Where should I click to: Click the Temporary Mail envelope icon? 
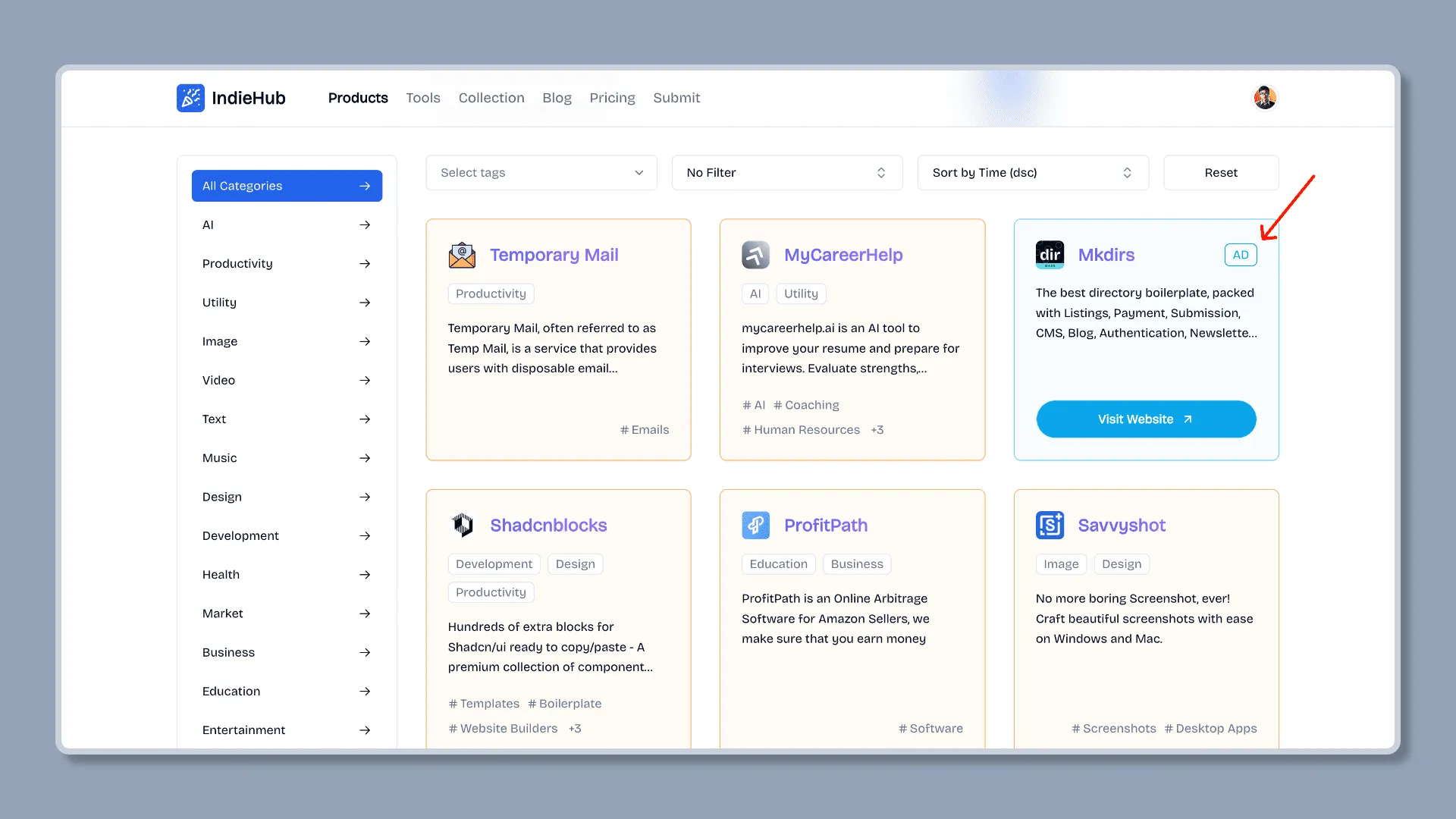coord(462,256)
